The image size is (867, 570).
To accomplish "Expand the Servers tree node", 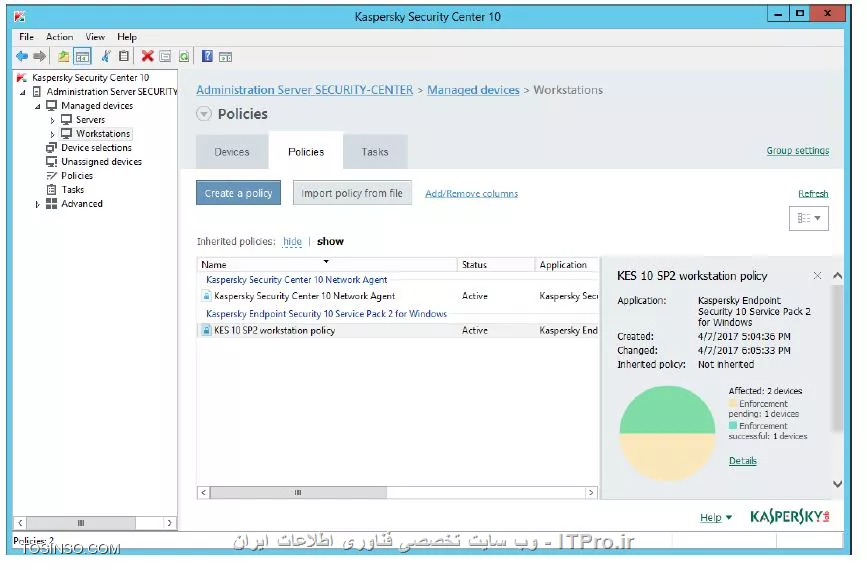I will click(53, 120).
